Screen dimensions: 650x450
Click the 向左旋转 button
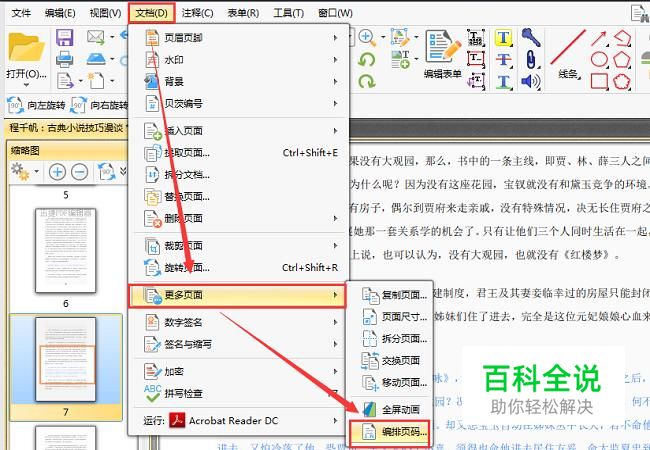(x=36, y=105)
